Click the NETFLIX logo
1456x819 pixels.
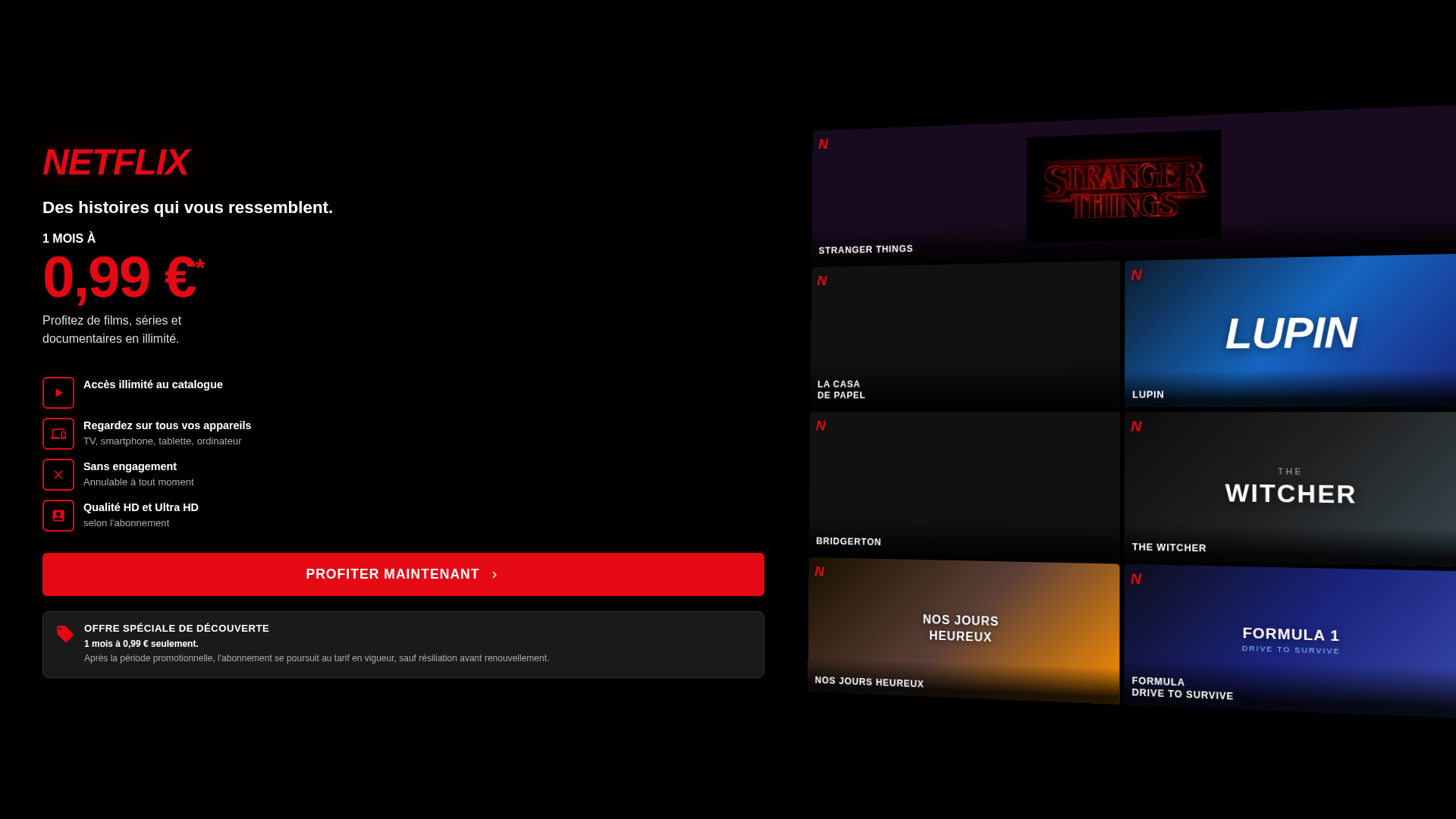click(115, 162)
